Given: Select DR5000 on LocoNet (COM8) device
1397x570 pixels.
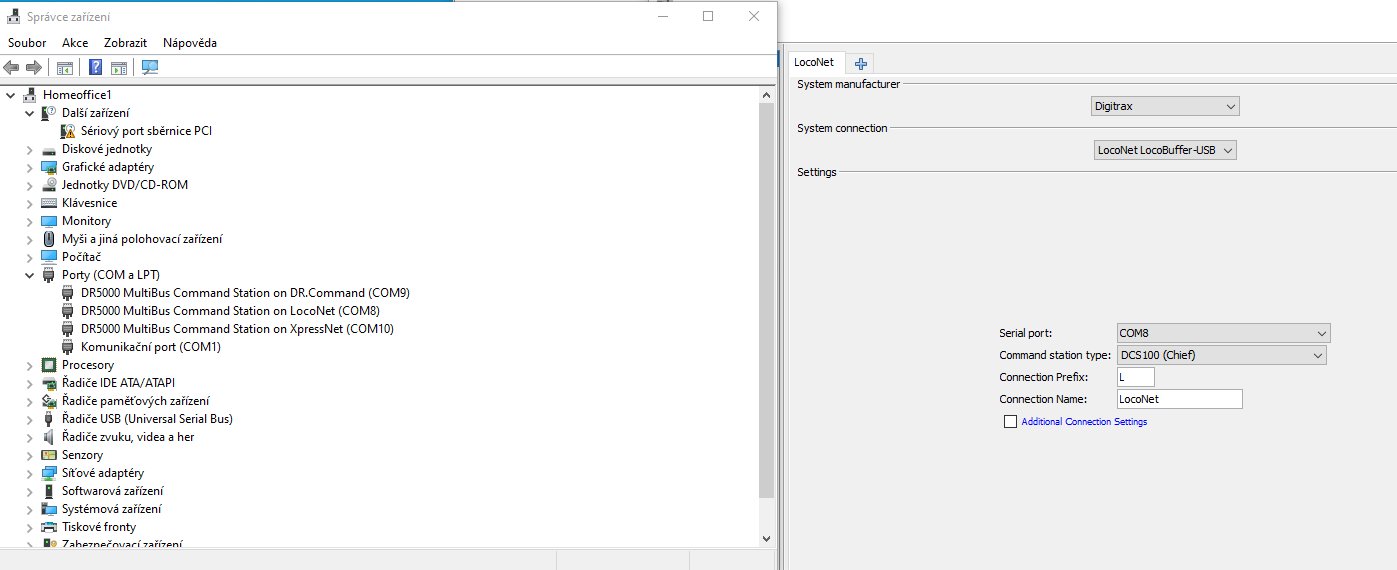Looking at the screenshot, I should (230, 311).
